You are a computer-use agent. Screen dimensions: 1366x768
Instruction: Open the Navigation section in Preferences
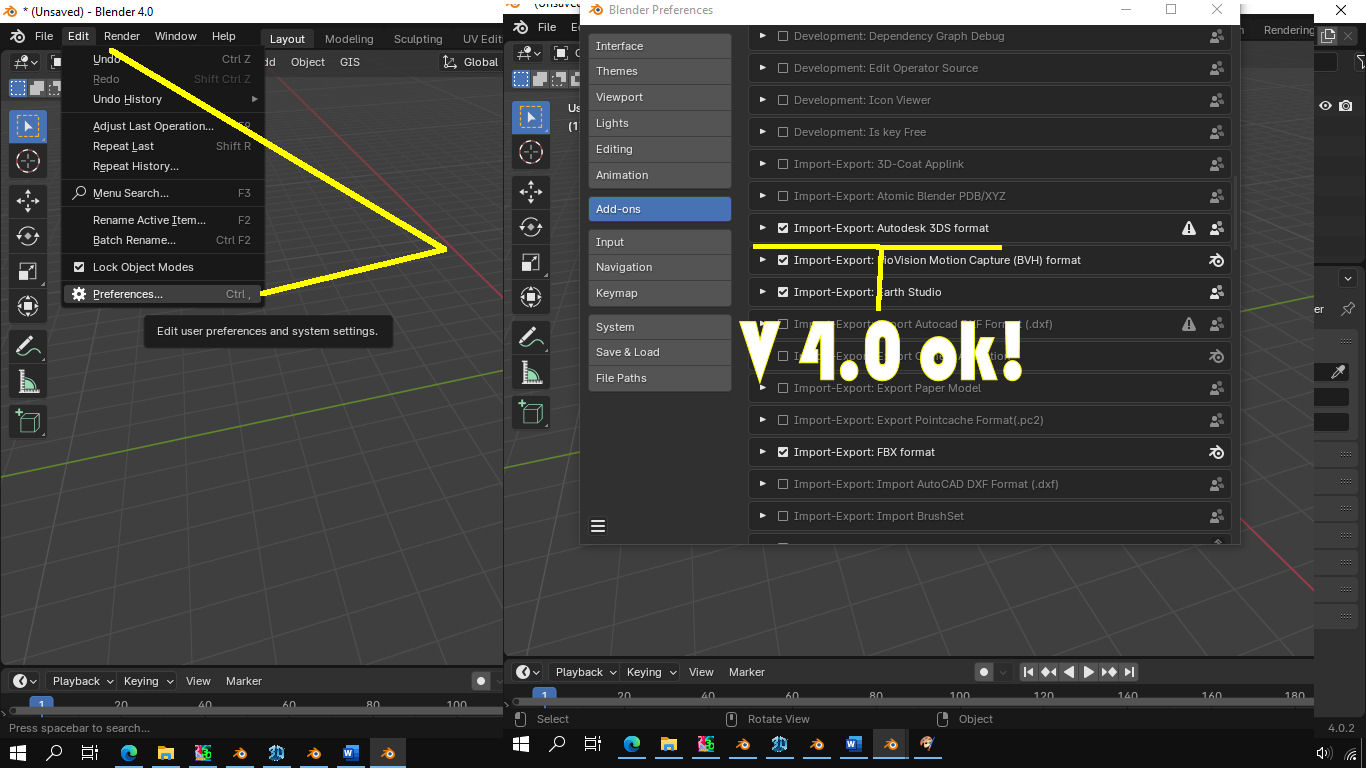tap(660, 267)
